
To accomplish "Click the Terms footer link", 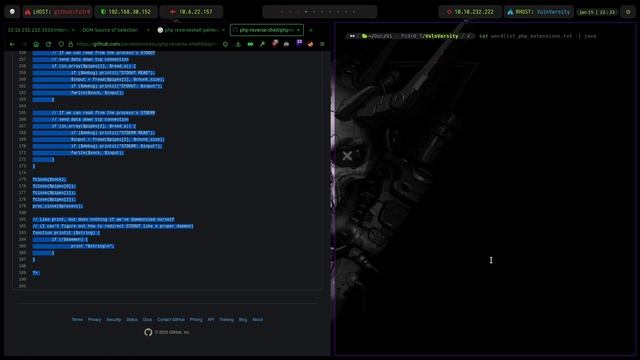I will [77, 320].
